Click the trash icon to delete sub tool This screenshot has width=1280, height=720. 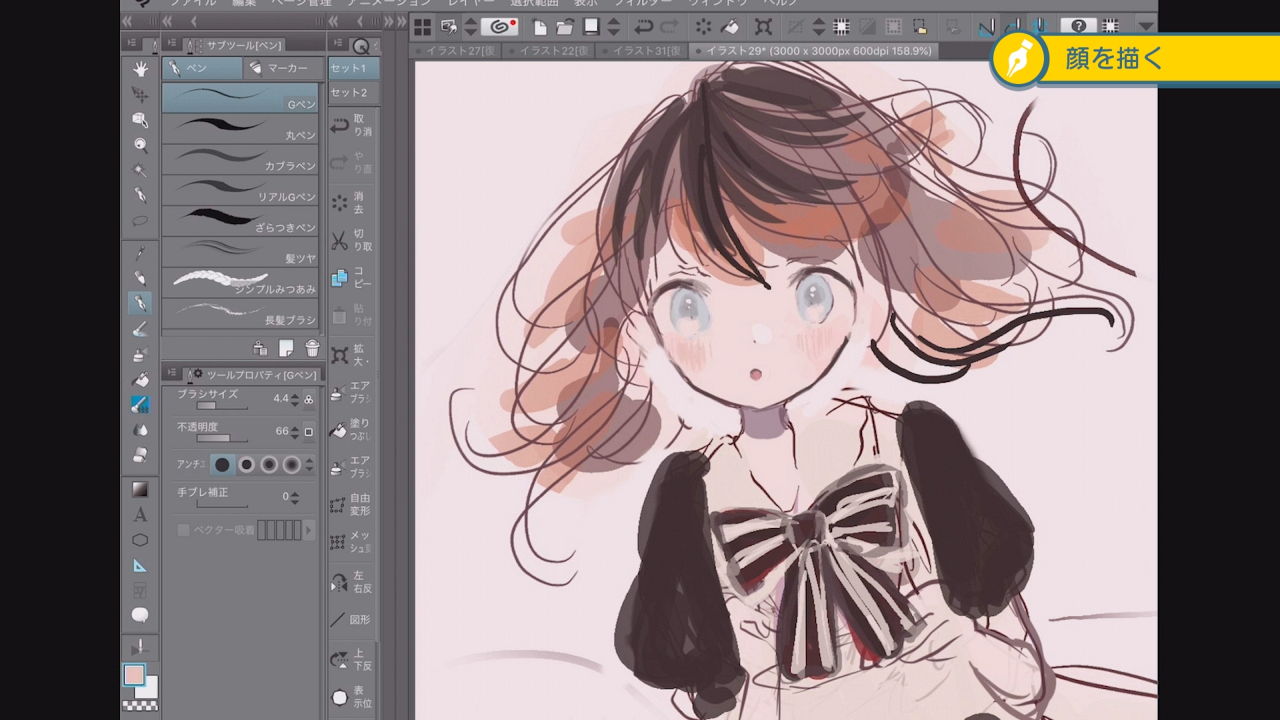click(312, 348)
